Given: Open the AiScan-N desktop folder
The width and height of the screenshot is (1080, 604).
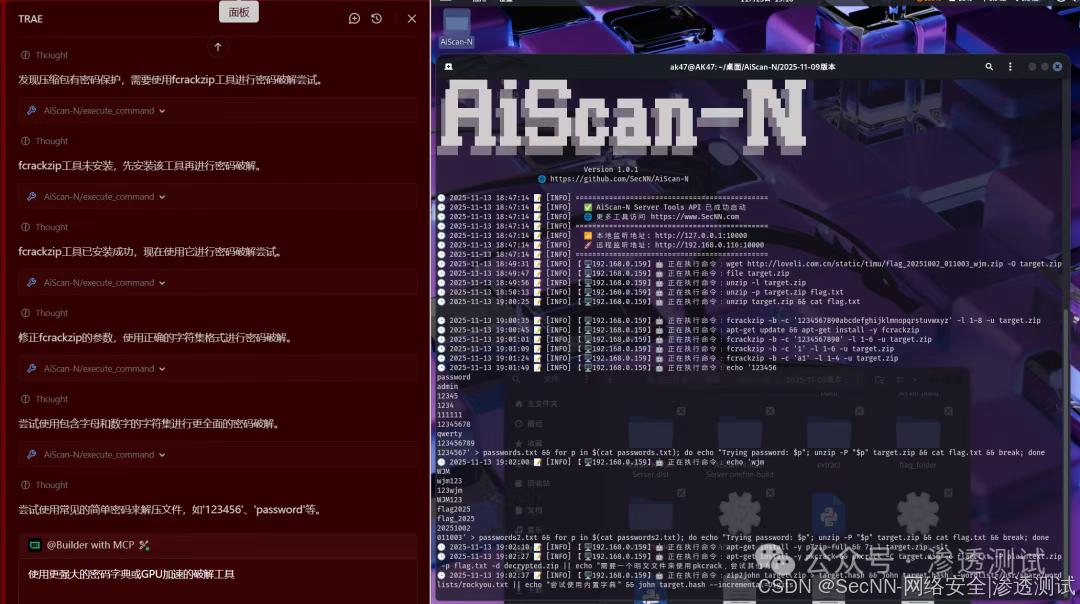Looking at the screenshot, I should 456,28.
